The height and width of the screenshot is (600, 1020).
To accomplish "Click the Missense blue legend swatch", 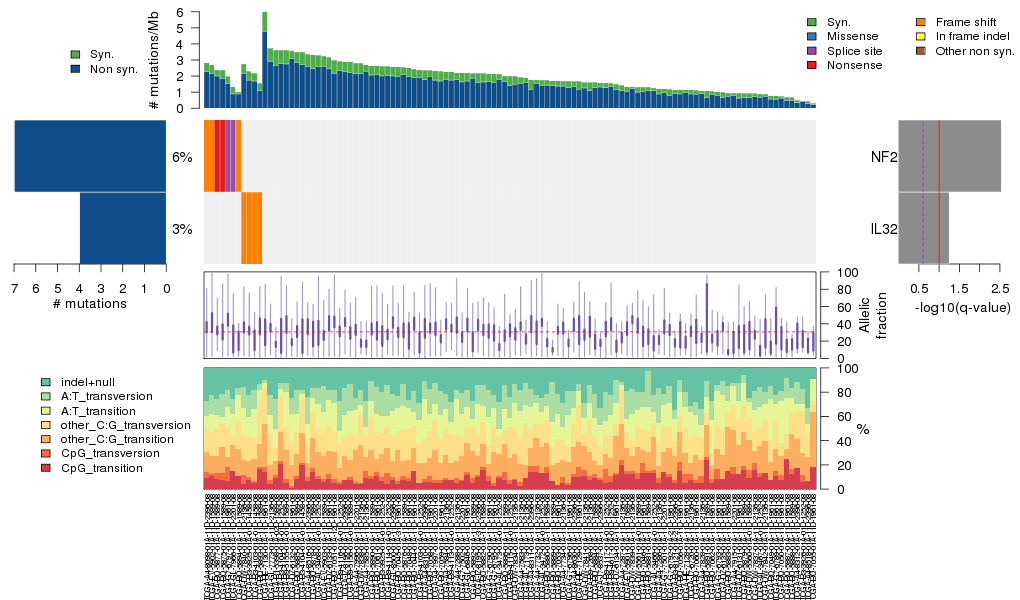I will click(x=812, y=36).
